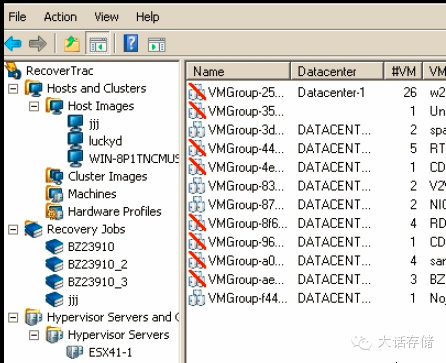Open the Action menu
This screenshot has width=446, height=363.
[x=60, y=16]
